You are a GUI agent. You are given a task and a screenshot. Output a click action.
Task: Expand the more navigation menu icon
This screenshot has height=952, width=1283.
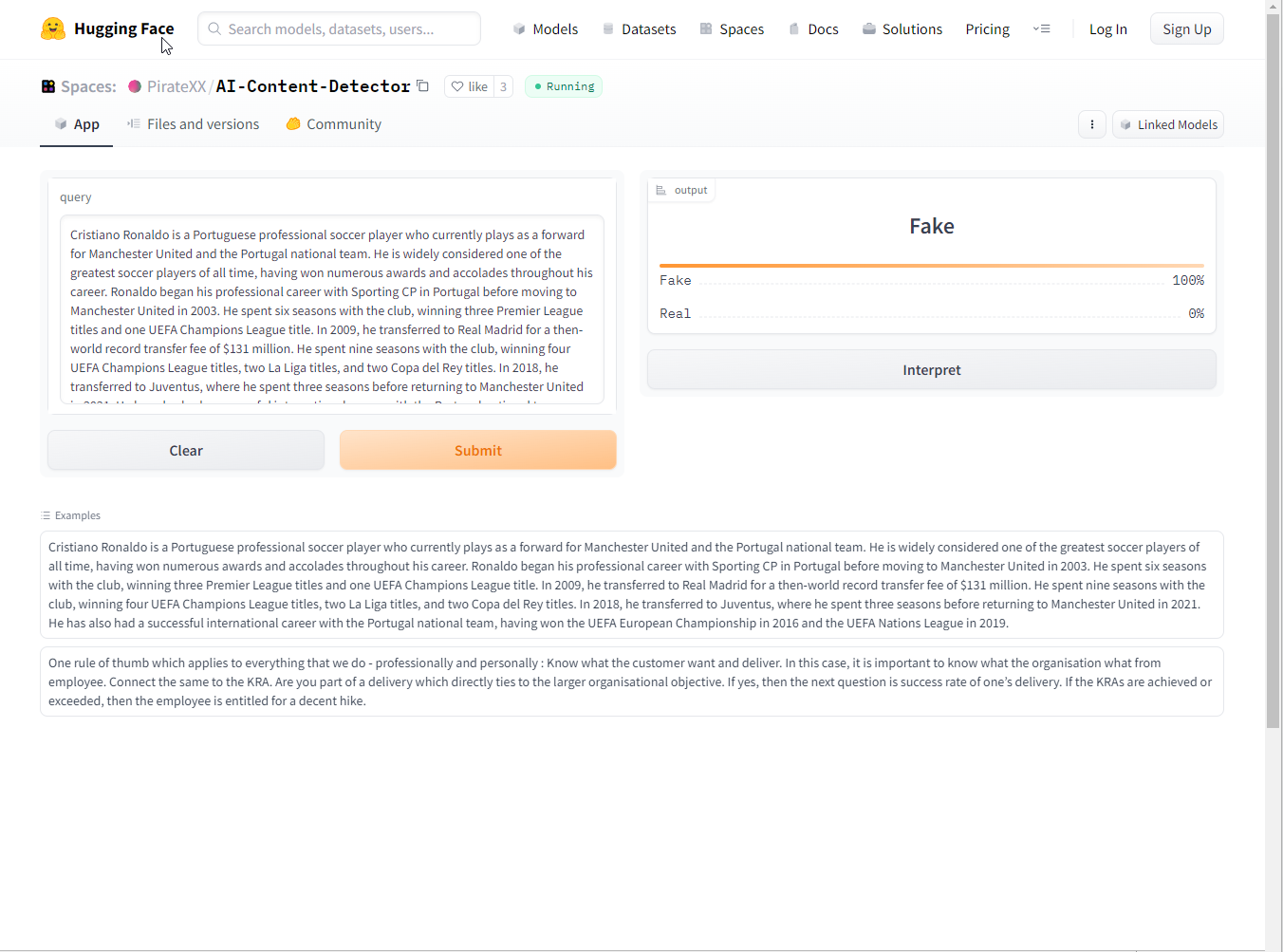point(1042,28)
